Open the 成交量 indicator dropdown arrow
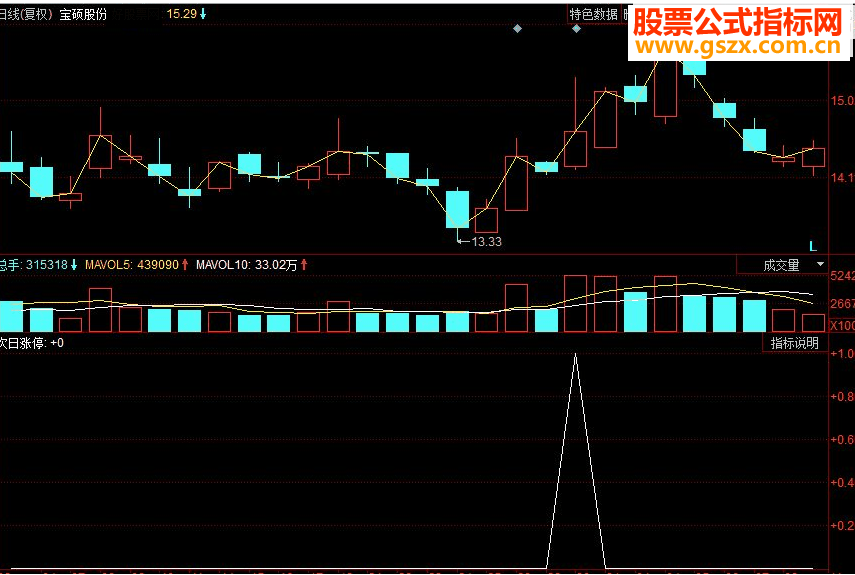The image size is (855, 575). [x=820, y=265]
